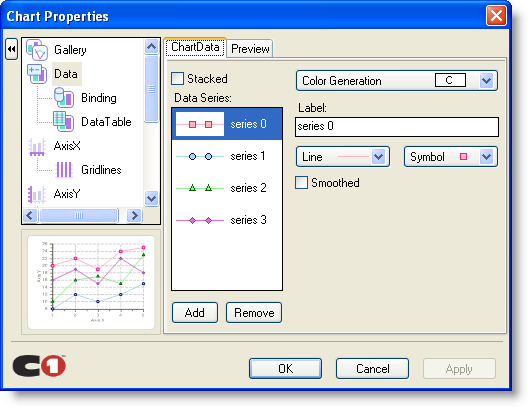Click the Add series button
528x407 pixels.
(195, 313)
